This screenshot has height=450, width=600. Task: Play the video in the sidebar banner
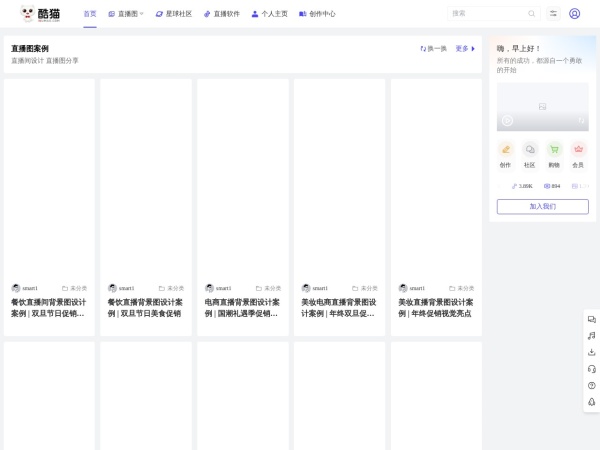(x=508, y=121)
